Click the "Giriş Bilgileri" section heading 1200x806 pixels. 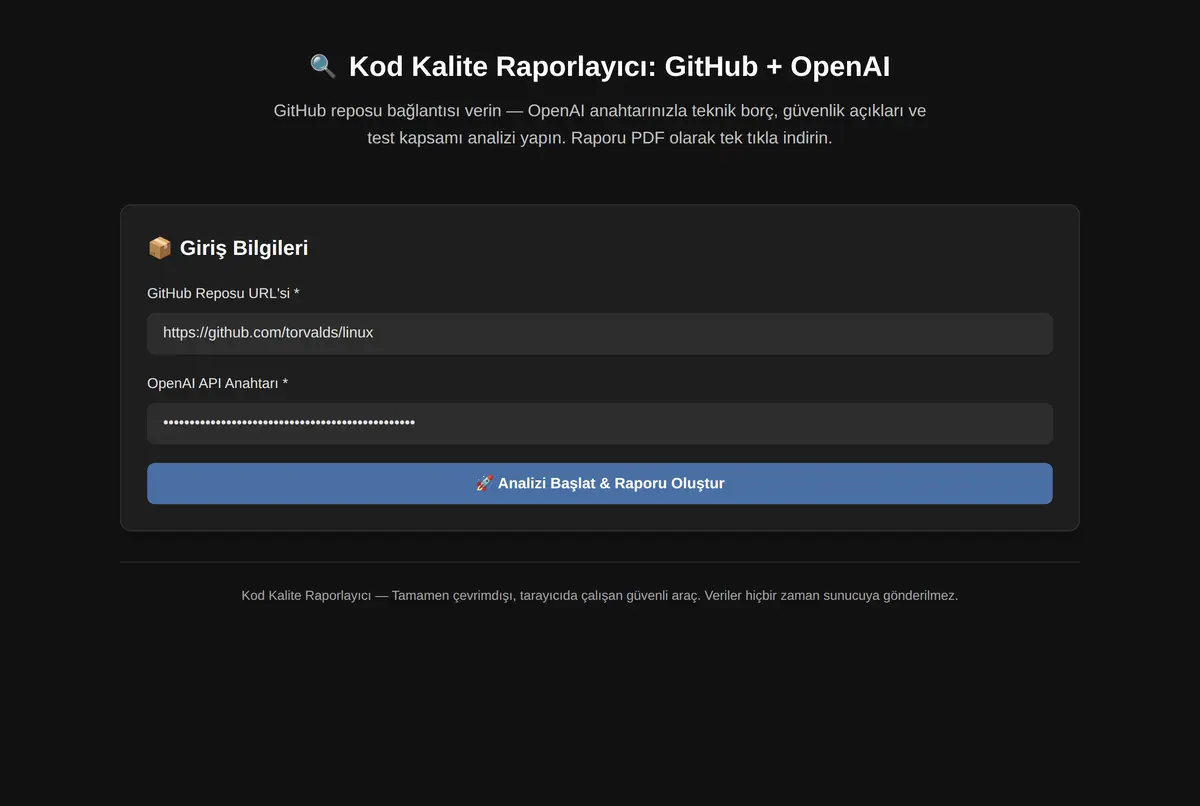pos(228,248)
